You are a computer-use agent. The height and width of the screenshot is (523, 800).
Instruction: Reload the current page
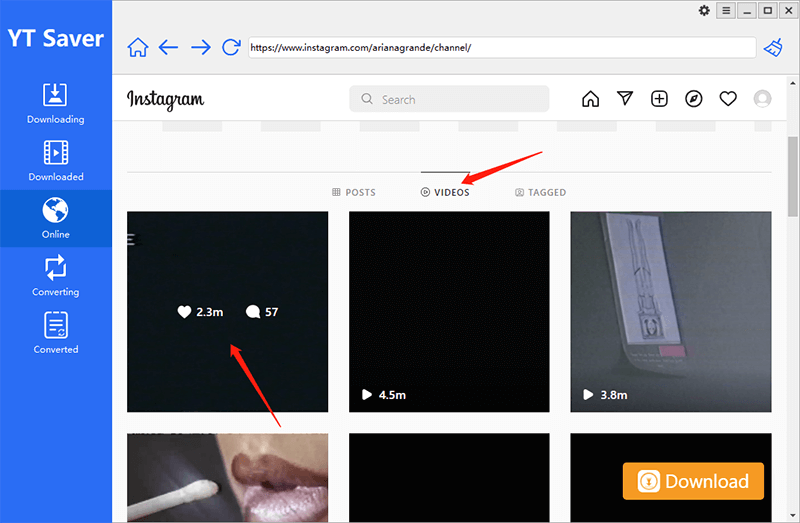(x=231, y=47)
